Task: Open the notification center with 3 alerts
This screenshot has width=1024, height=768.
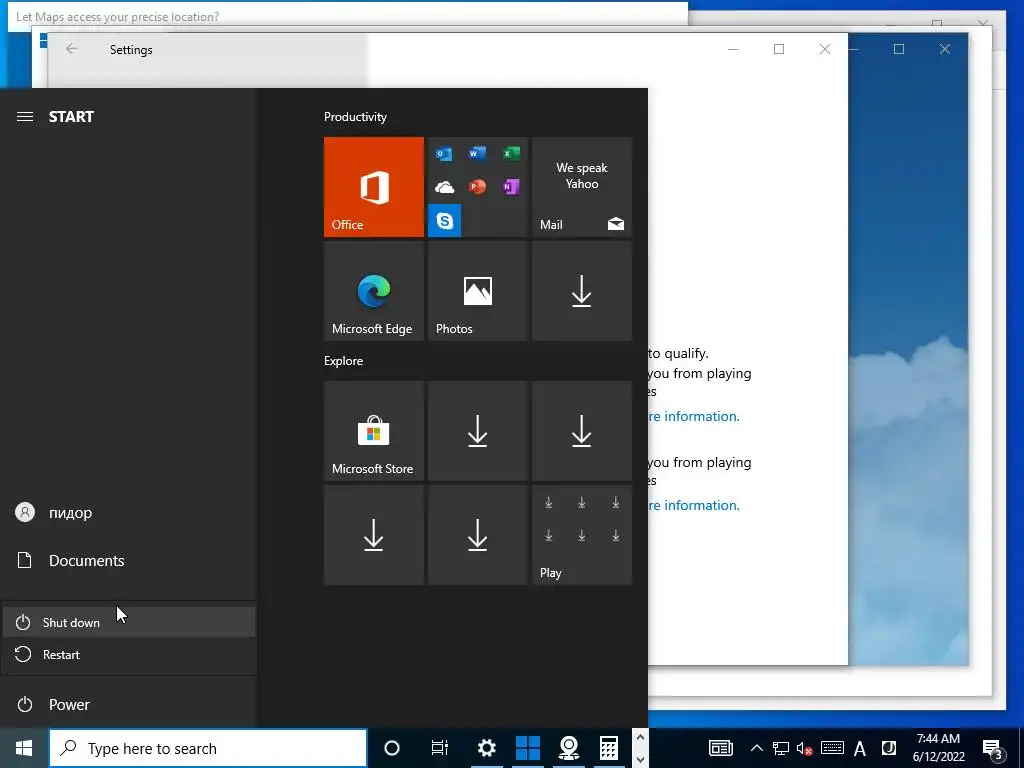Action: point(992,748)
